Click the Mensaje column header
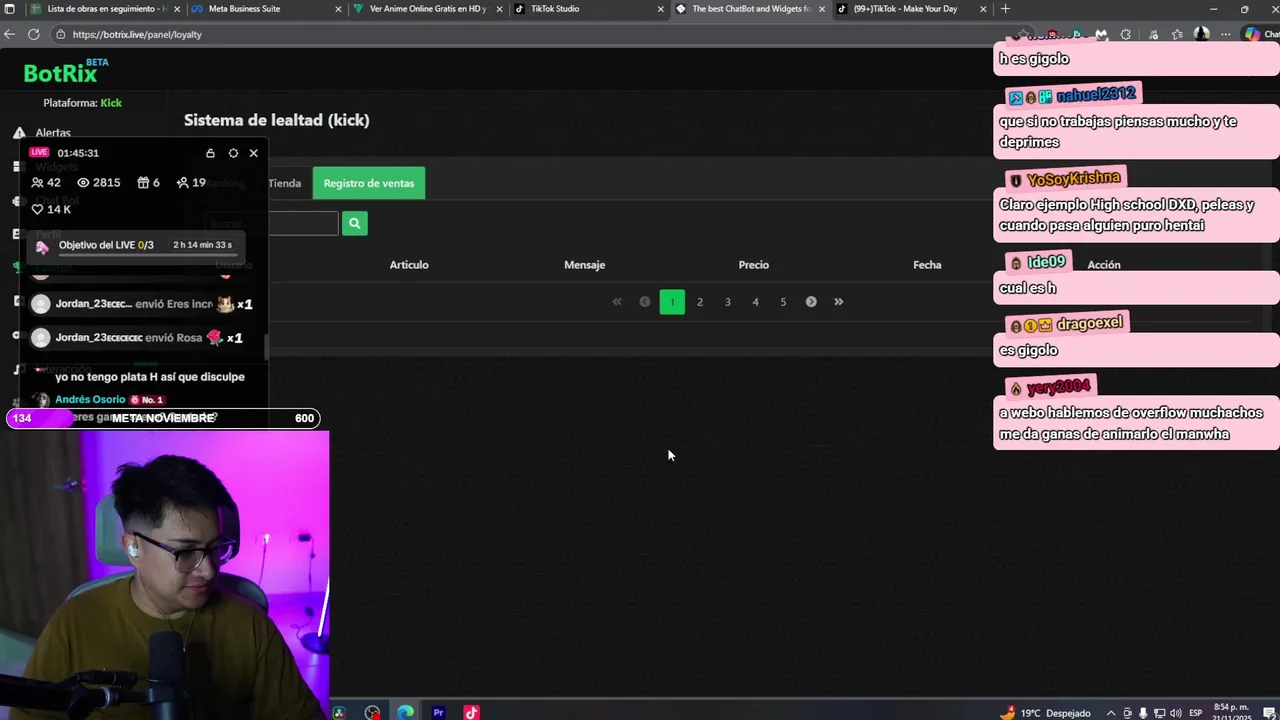The image size is (1280, 720). click(584, 265)
